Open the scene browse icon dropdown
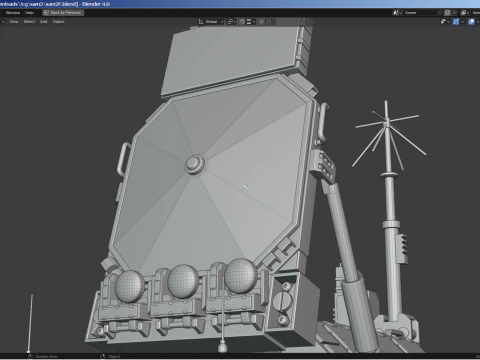The width and height of the screenshot is (480, 360). [397, 13]
